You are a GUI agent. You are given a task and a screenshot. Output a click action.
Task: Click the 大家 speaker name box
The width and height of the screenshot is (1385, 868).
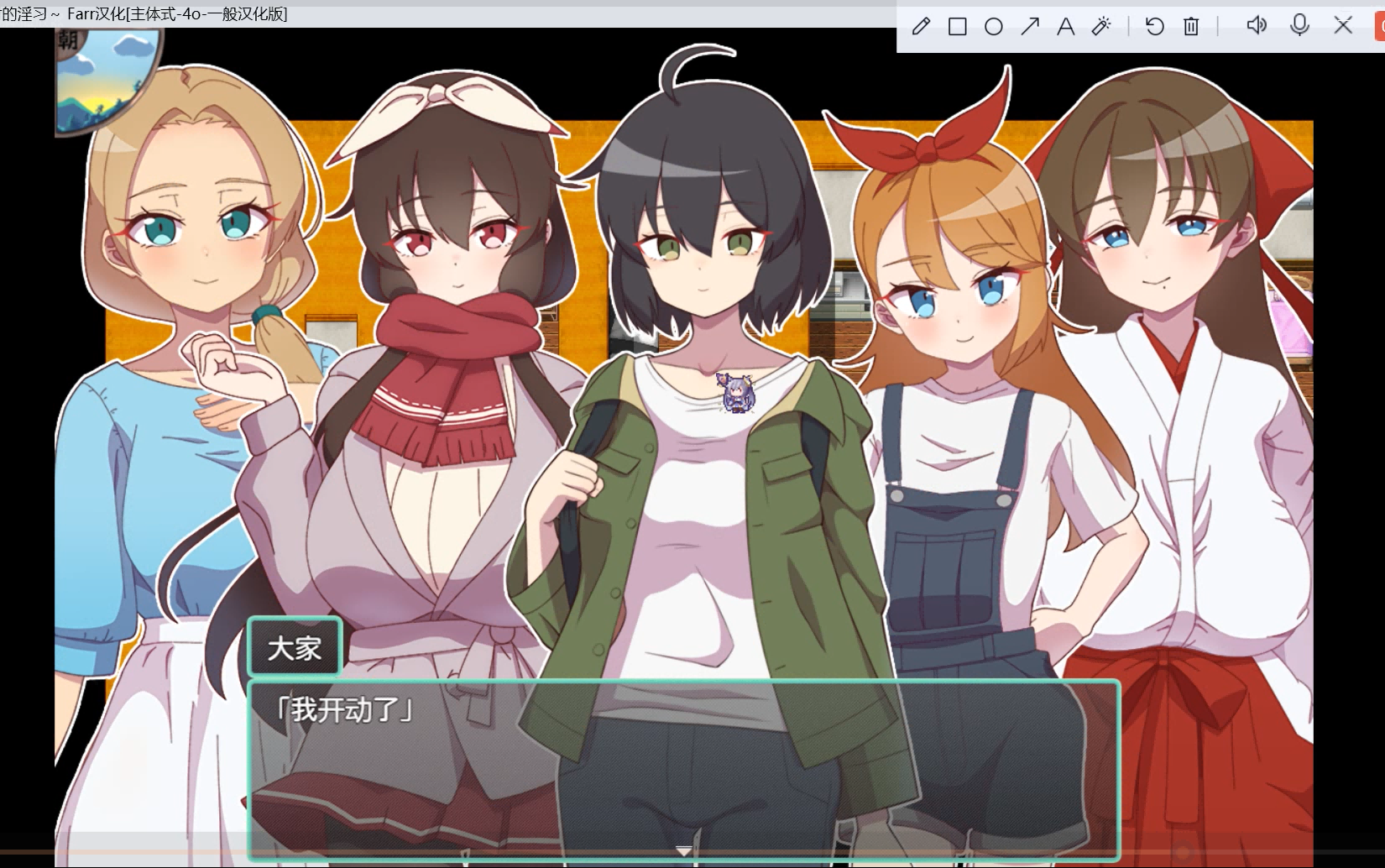pos(295,647)
